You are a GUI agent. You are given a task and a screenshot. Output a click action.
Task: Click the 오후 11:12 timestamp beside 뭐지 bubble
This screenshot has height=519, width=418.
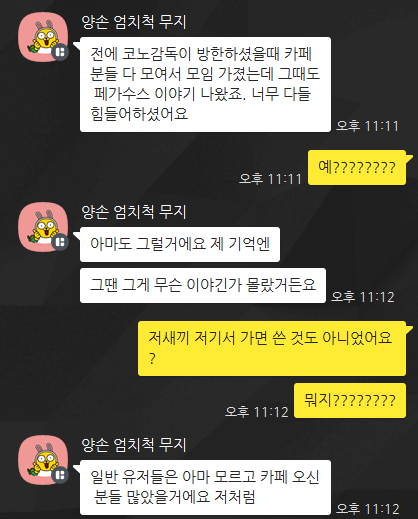tap(257, 412)
